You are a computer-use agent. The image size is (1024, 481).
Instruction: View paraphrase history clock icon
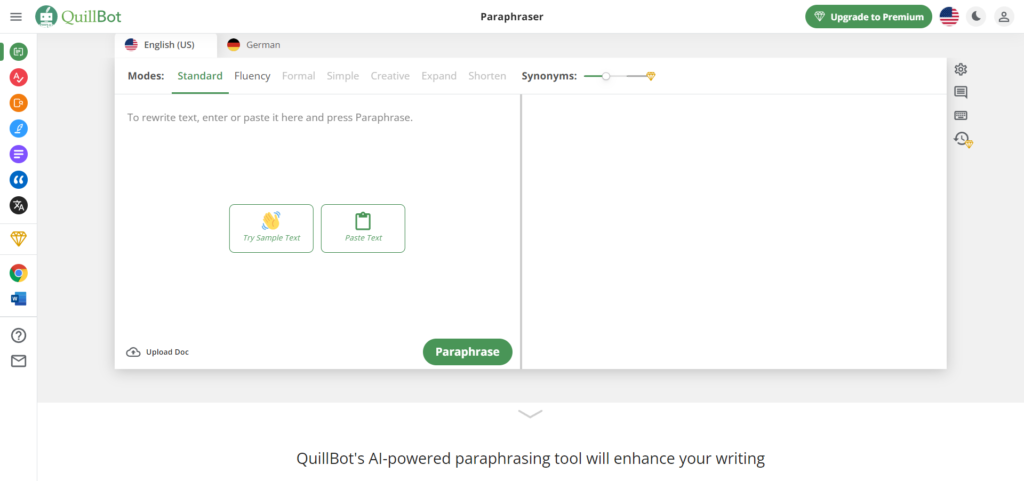pos(962,140)
